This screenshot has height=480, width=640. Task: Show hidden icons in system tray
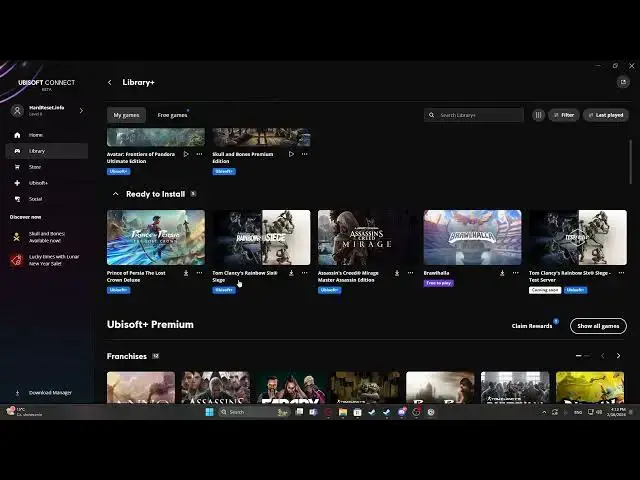click(544, 412)
